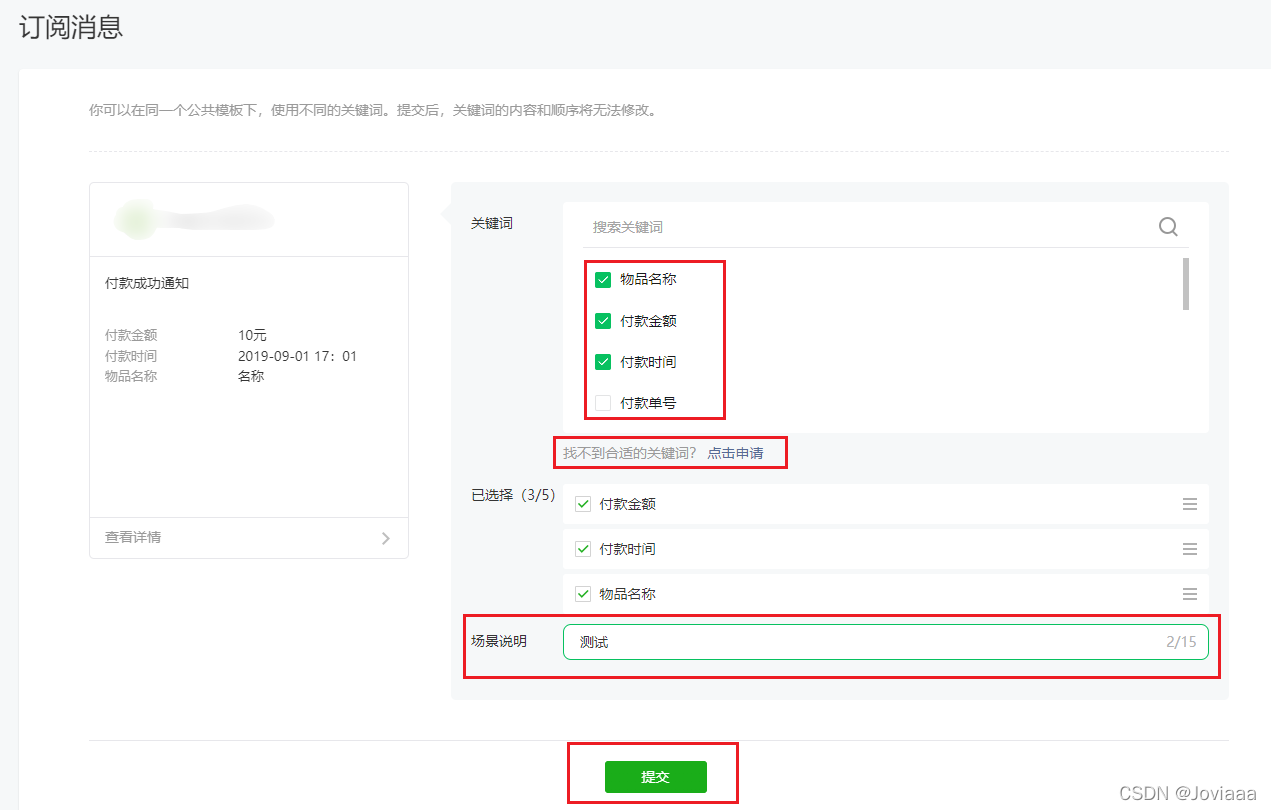Screen dimensions: 1271x810
Task: Uncheck 物品名称 under 已选择
Action: click(x=582, y=593)
